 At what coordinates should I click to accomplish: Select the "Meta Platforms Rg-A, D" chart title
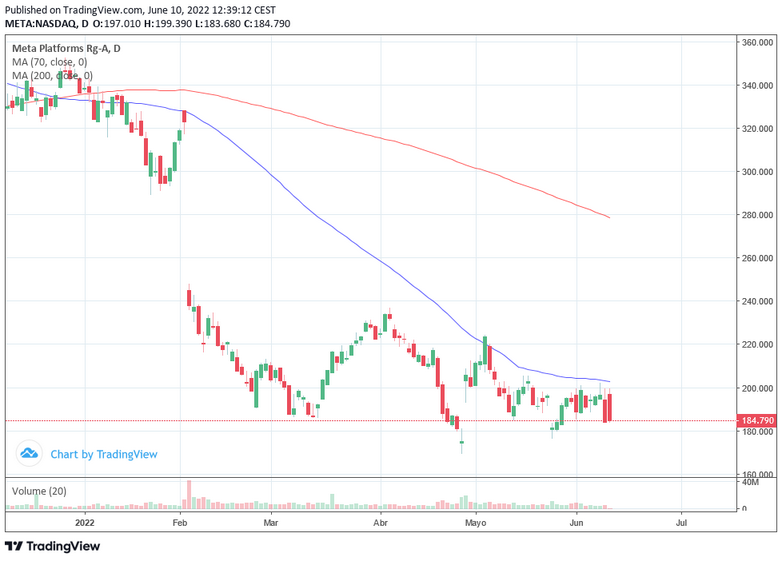[x=66, y=48]
